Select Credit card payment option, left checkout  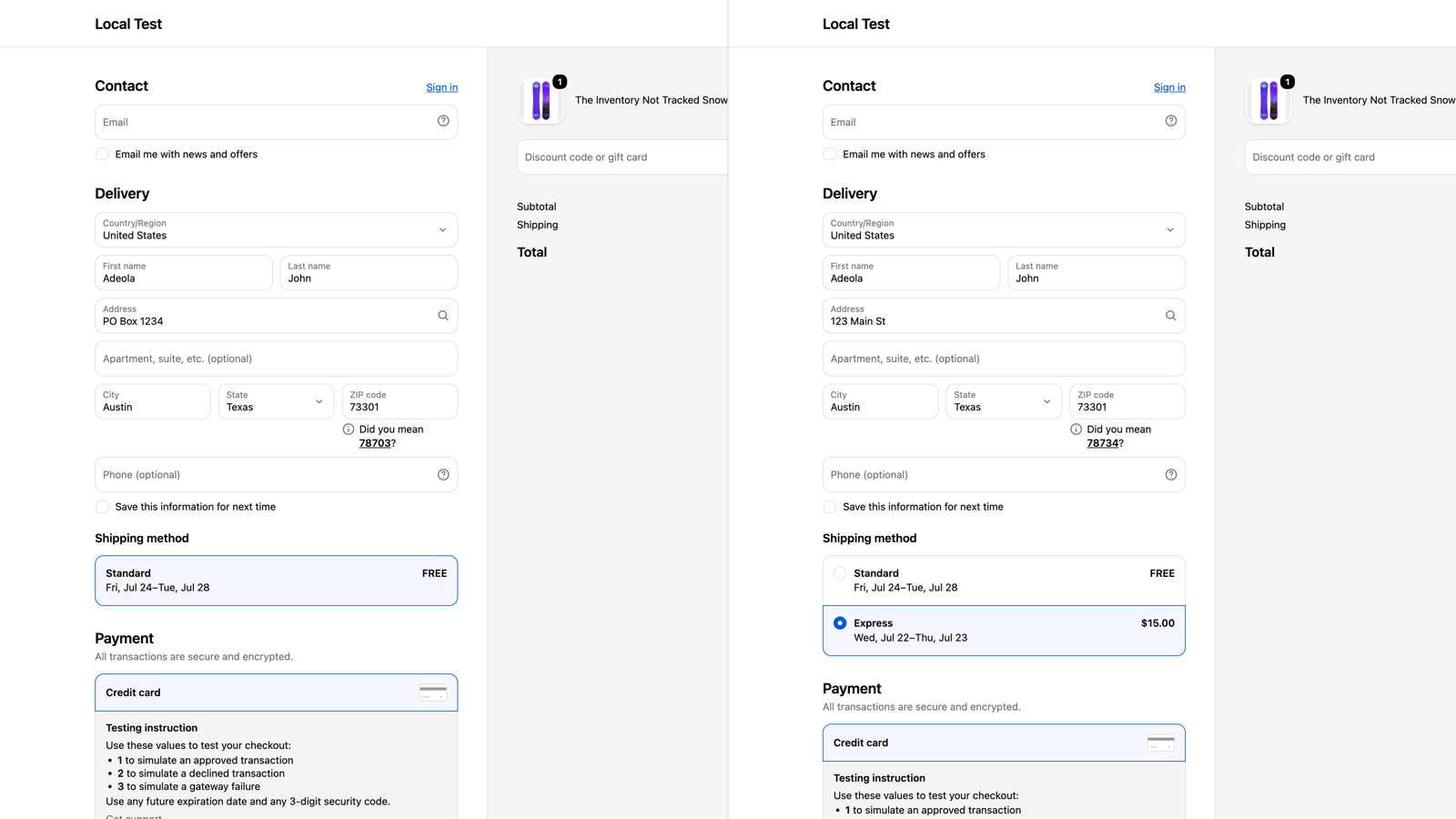click(276, 693)
